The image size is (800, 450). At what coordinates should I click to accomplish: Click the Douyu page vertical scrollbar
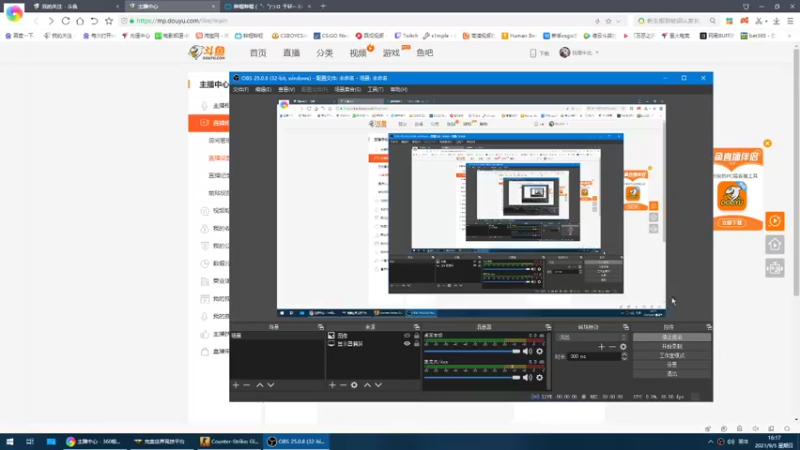click(796, 171)
